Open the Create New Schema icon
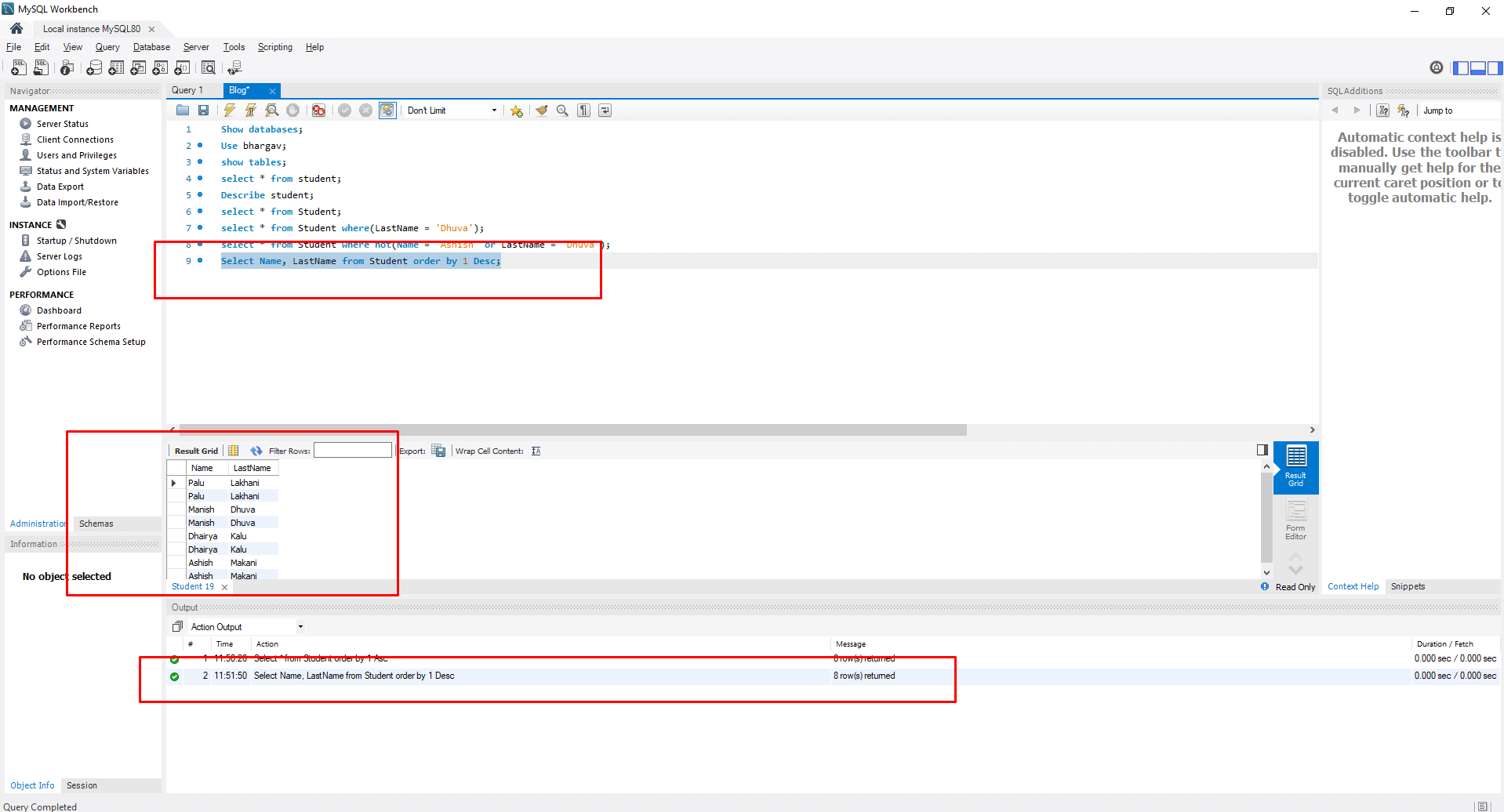Image resolution: width=1504 pixels, height=812 pixels. [93, 68]
